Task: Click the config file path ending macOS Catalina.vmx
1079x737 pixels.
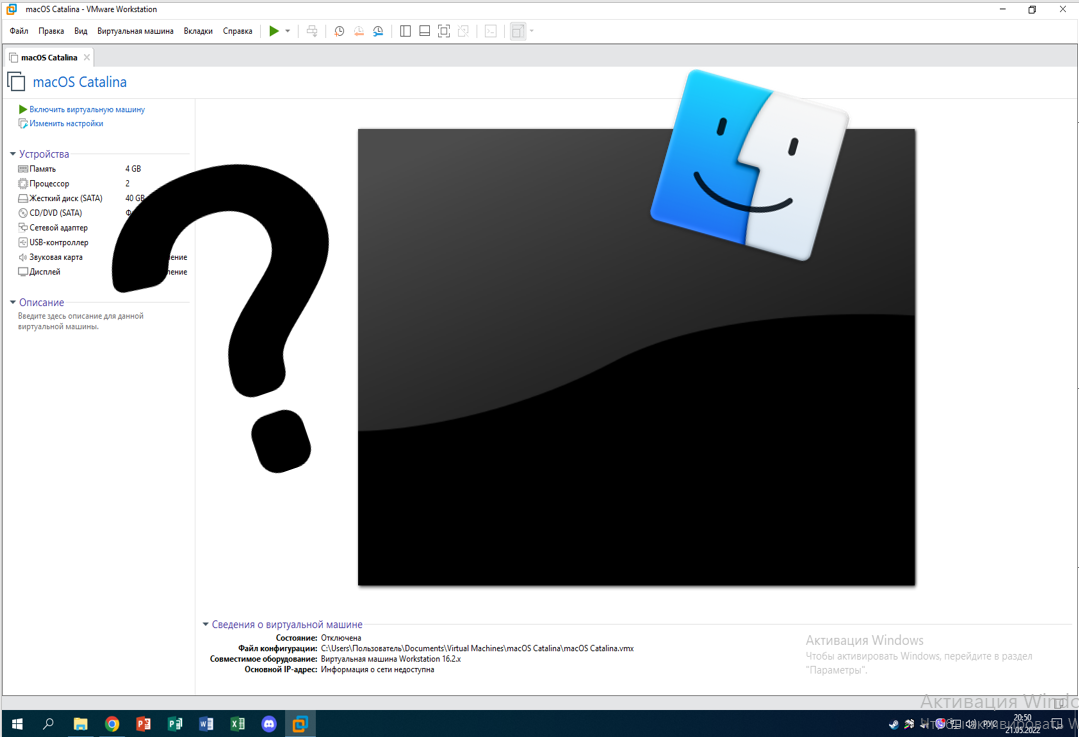Action: pyautogui.click(x=477, y=648)
